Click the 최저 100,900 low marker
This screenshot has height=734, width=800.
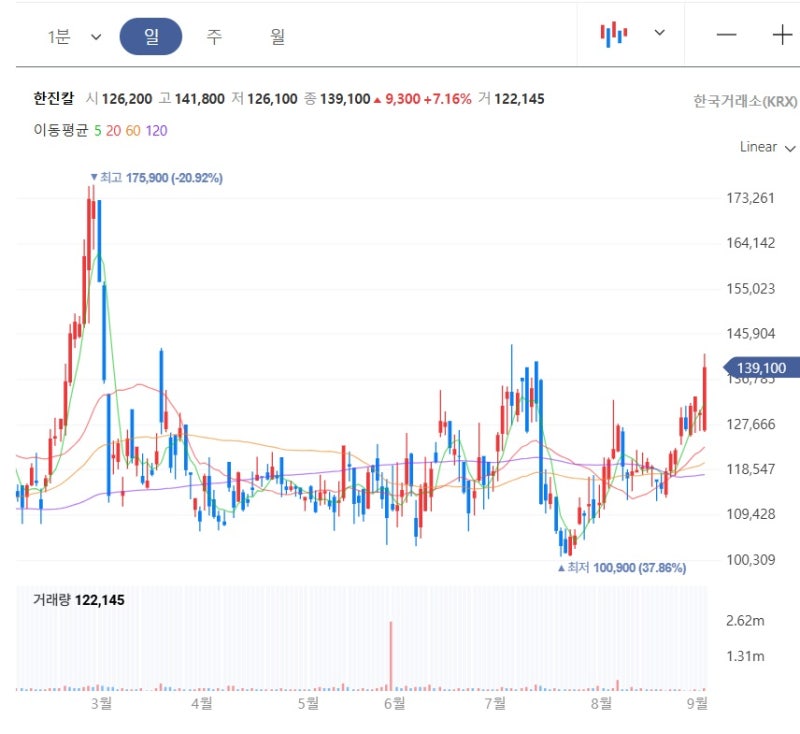(x=621, y=567)
